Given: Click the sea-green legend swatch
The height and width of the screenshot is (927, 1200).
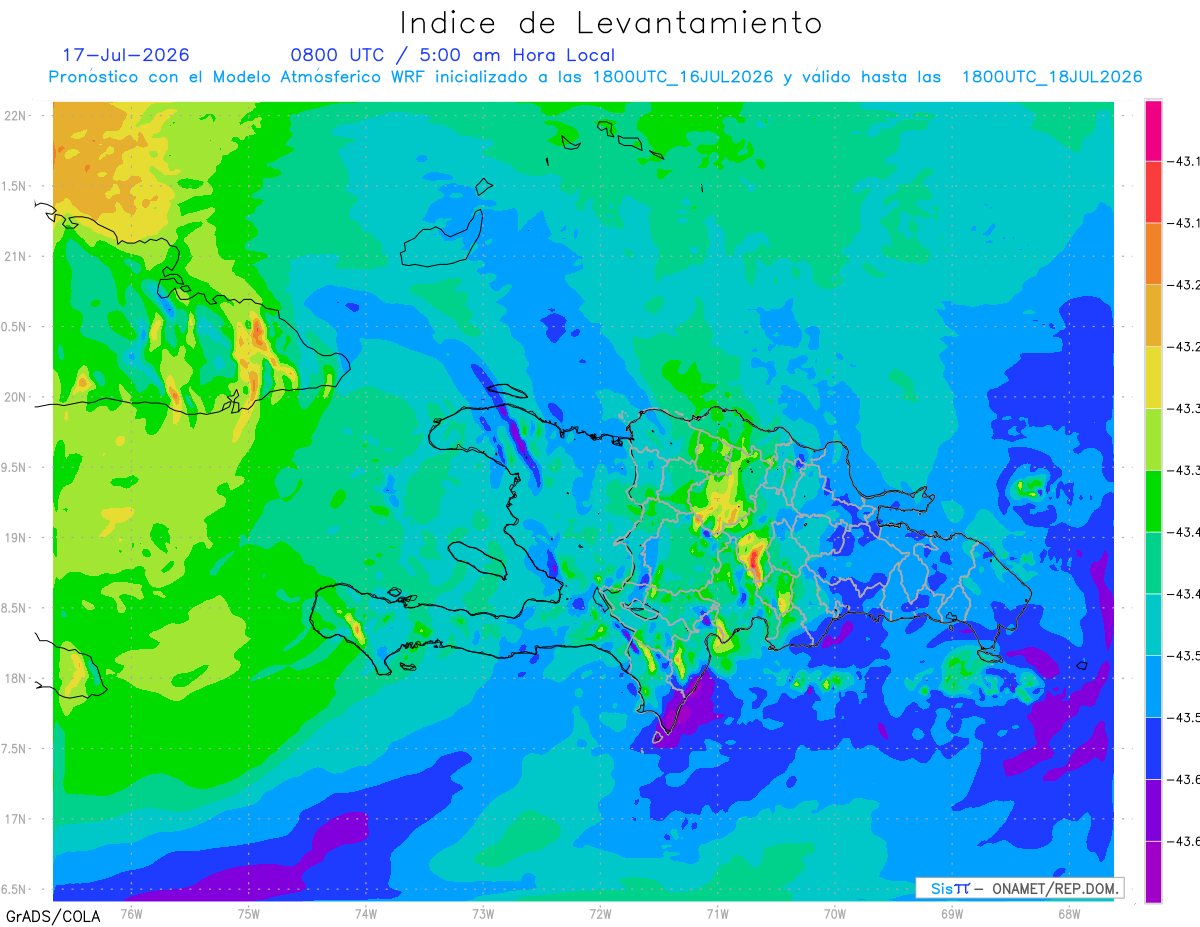Looking at the screenshot, I should point(1153,563).
